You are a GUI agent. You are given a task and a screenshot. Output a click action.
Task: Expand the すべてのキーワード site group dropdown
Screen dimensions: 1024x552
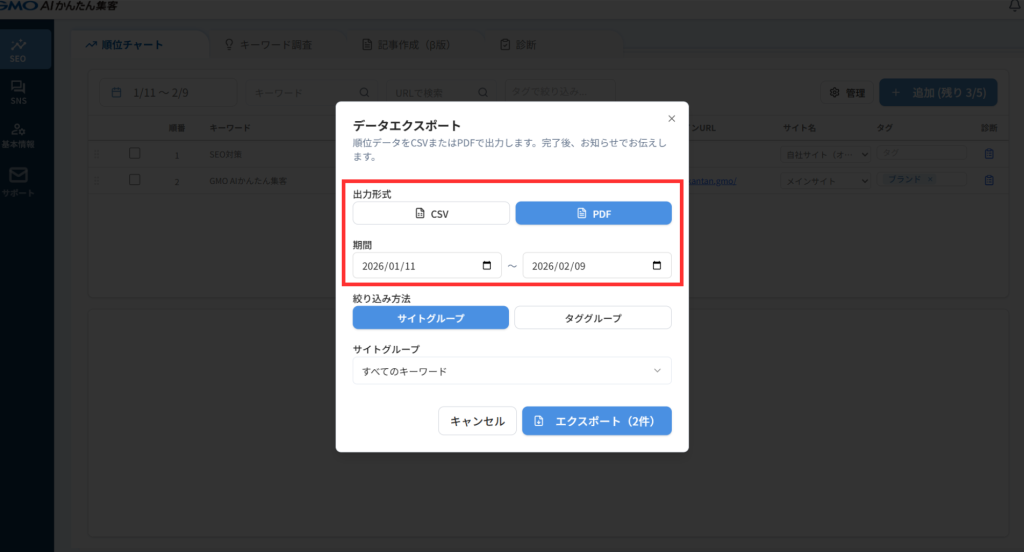(511, 371)
